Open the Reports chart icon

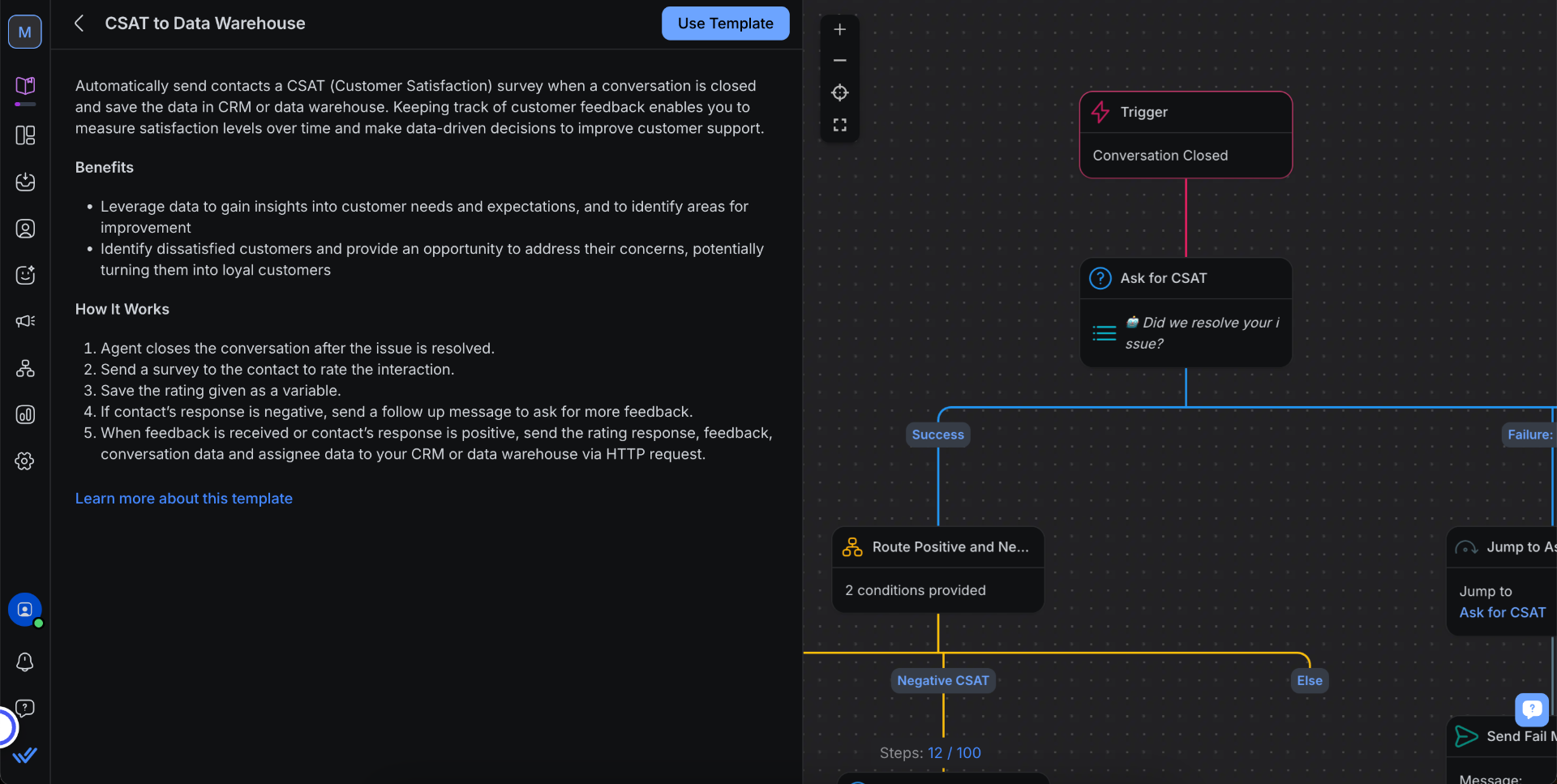coord(25,414)
